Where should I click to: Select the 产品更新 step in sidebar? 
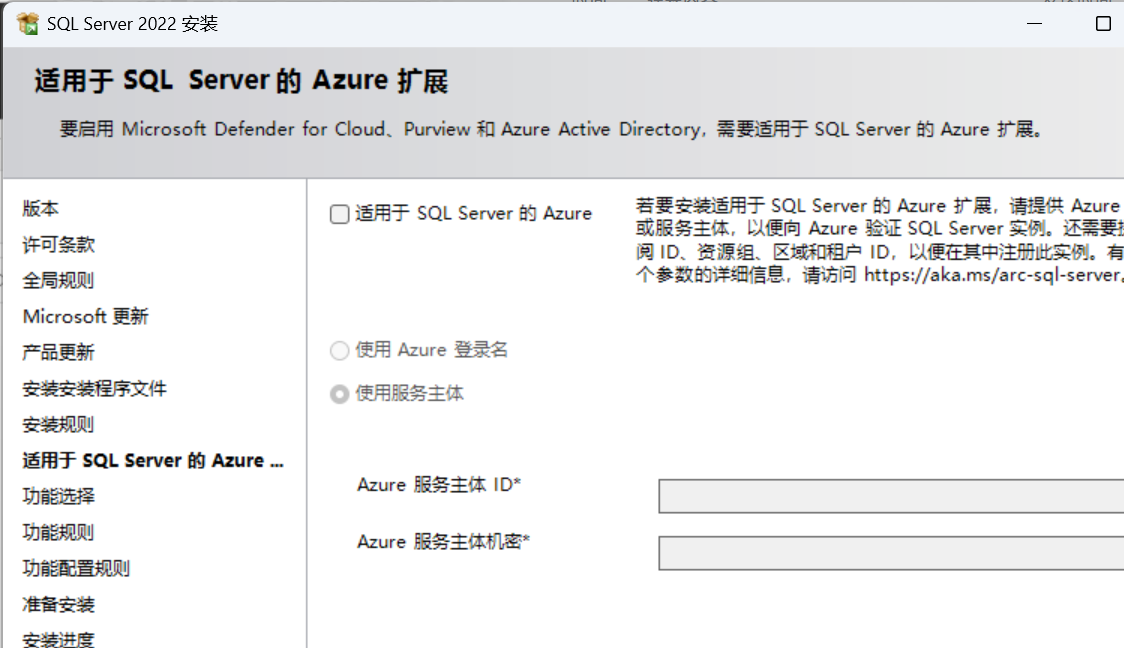[x=58, y=352]
